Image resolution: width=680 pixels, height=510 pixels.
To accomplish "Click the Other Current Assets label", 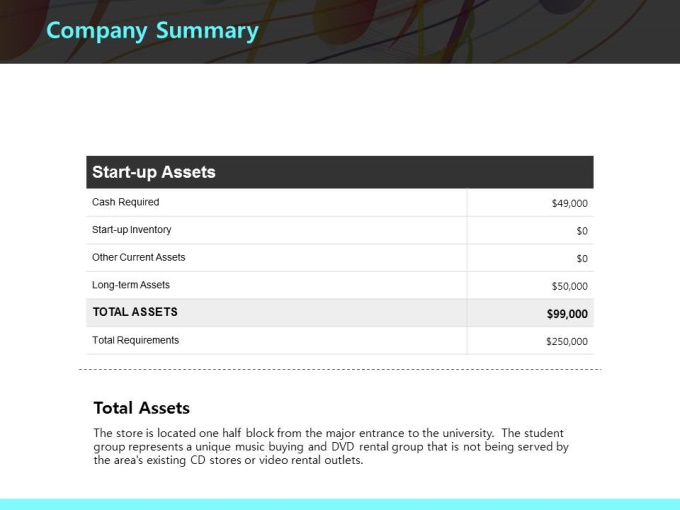I will click(x=138, y=257).
